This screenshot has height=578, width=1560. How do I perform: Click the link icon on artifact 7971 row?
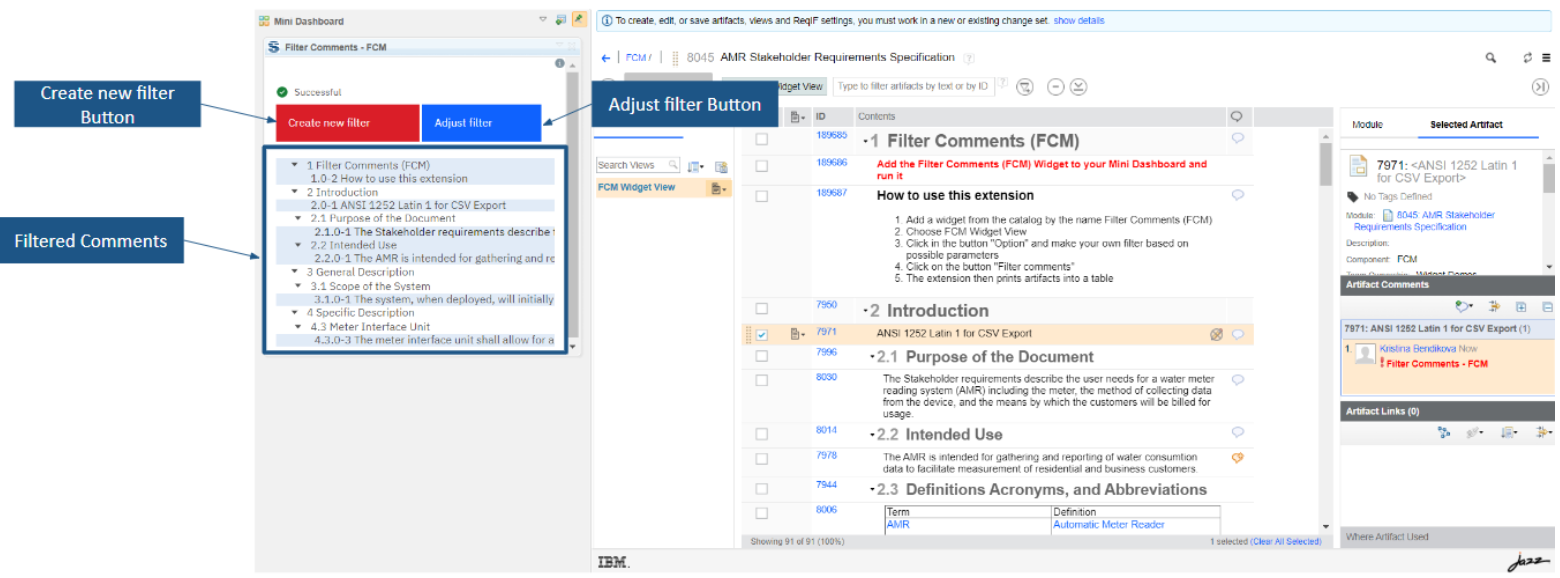pos(1216,335)
